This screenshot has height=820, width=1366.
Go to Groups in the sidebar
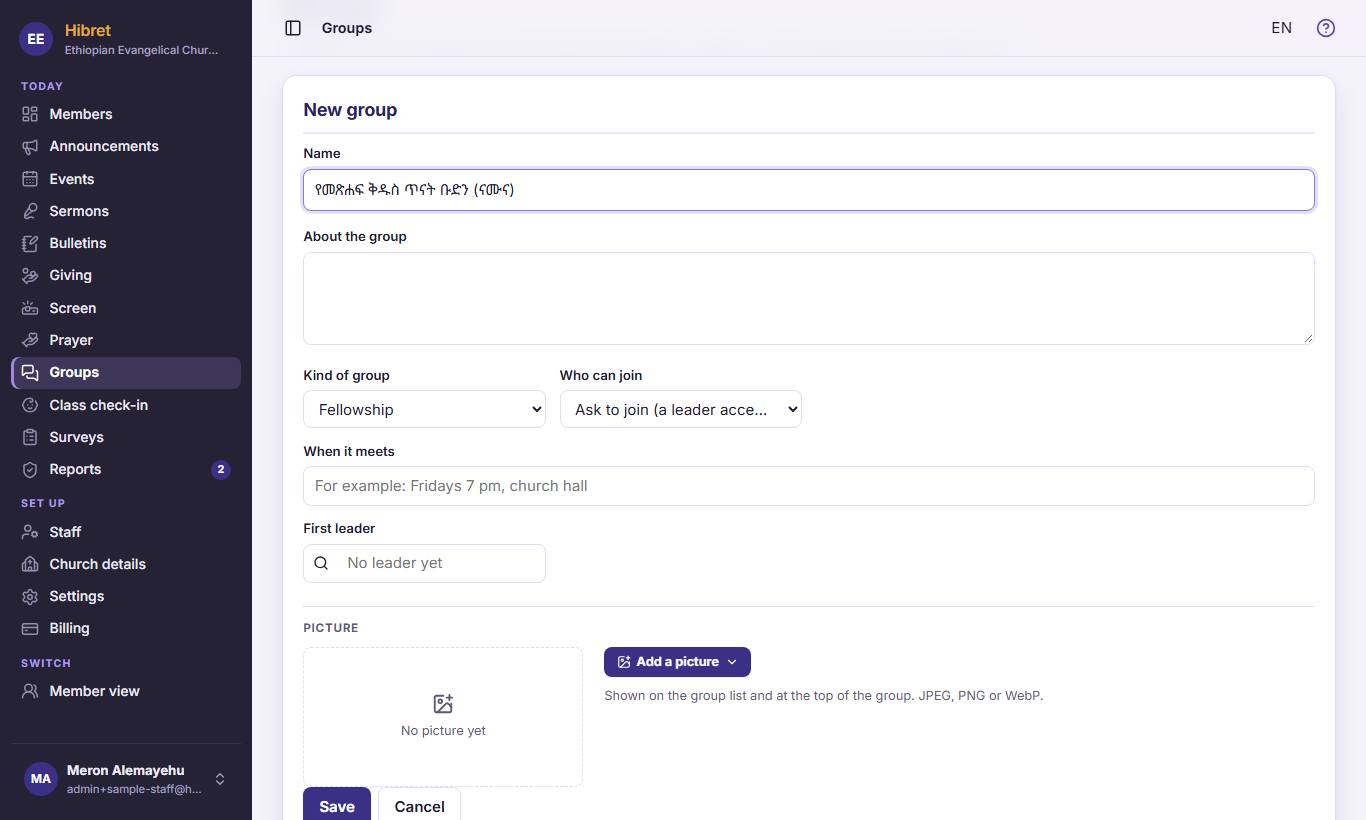126,372
